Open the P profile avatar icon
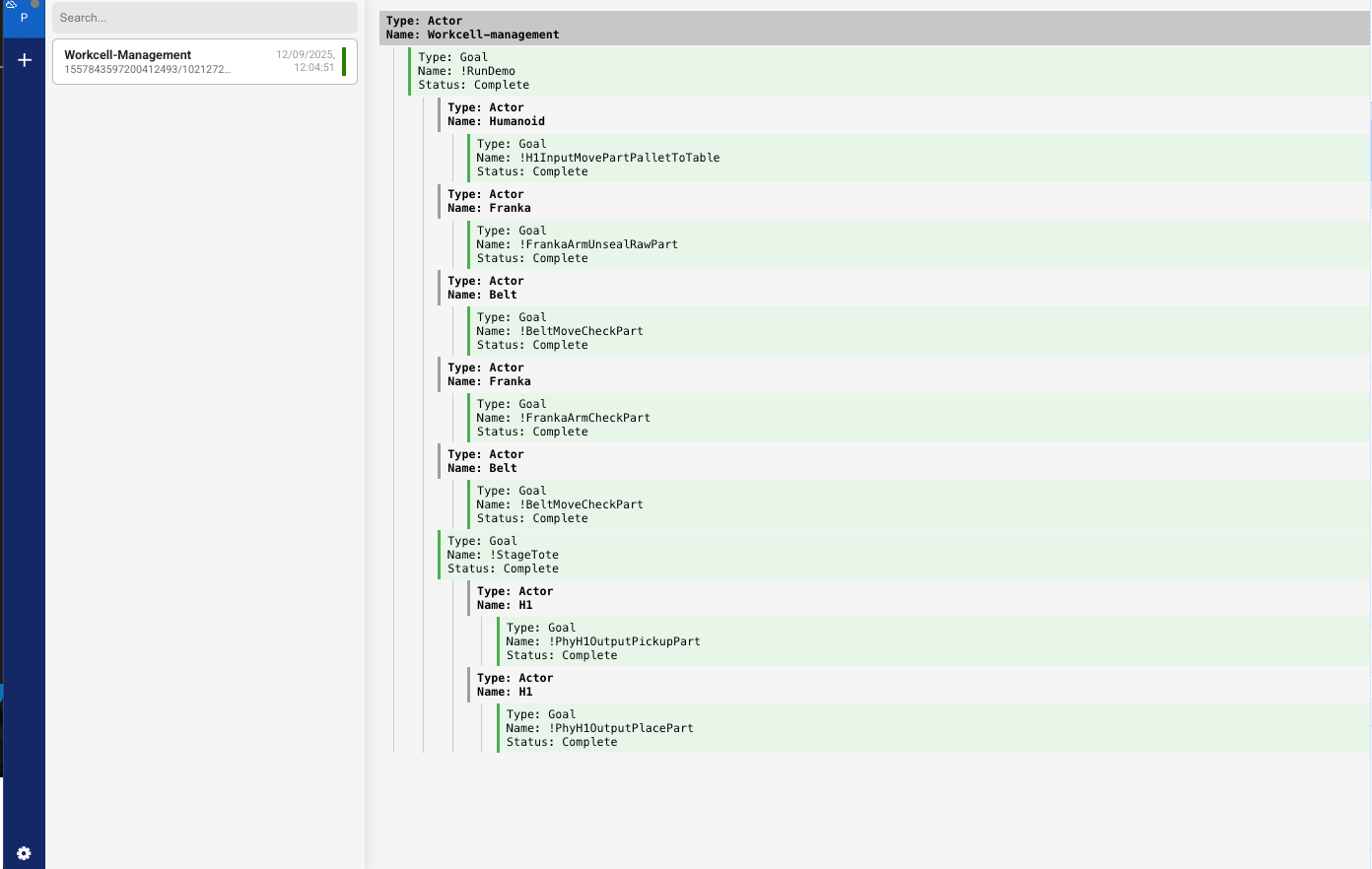The width and height of the screenshot is (1372, 869). click(x=24, y=18)
